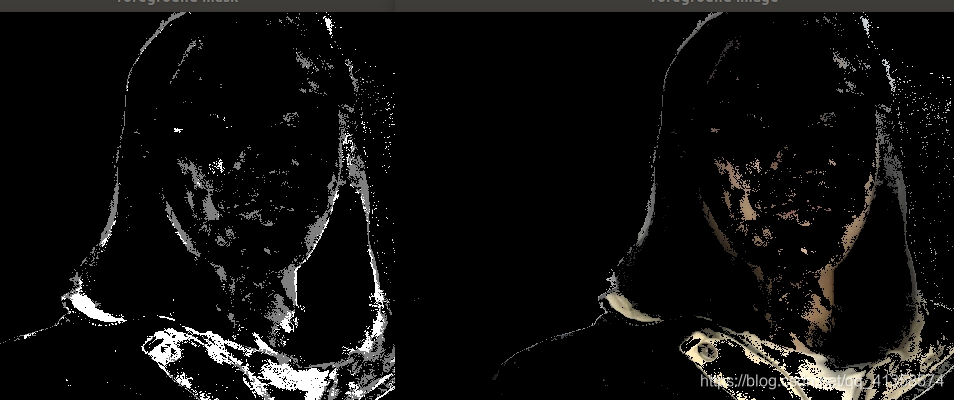Screen dimensions: 954x400
Task: Select the 'foreground mask' window title bar
Action: pyautogui.click(x=198, y=5)
